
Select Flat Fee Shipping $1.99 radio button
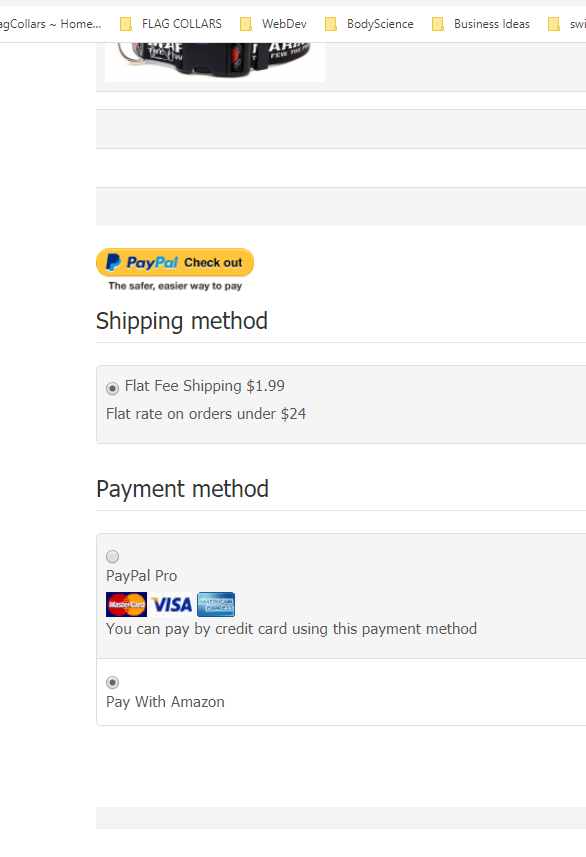(112, 388)
